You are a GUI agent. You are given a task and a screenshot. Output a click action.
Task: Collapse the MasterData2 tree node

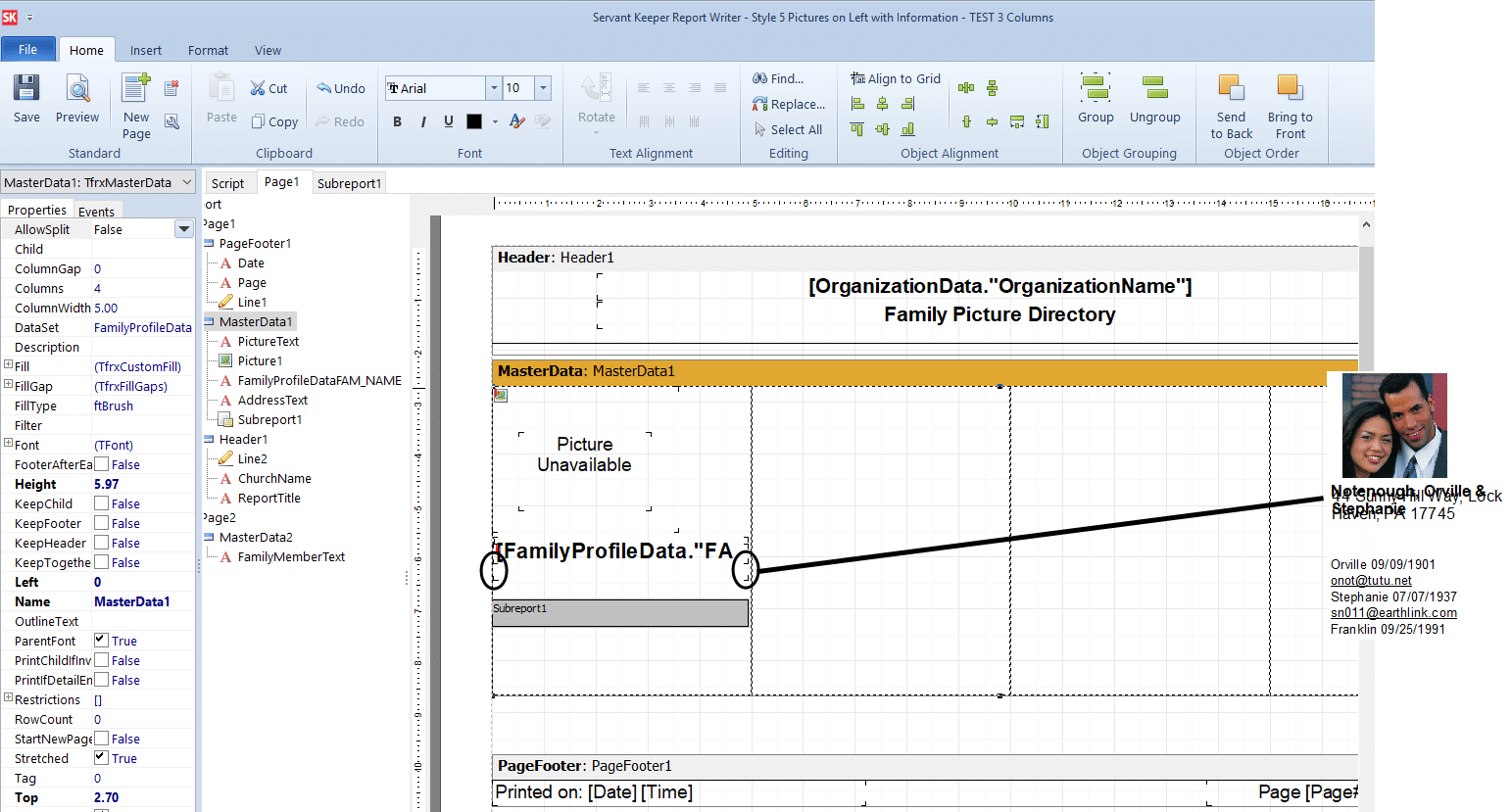click(x=209, y=537)
